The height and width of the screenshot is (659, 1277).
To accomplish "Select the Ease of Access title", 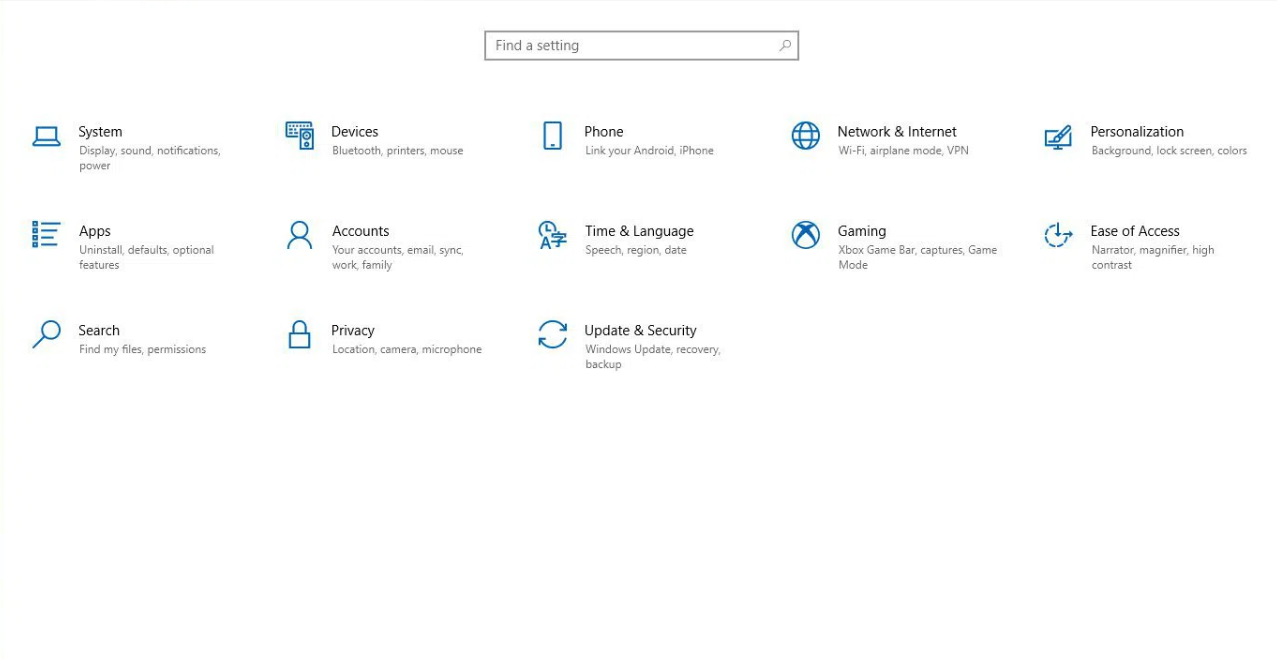I will (1134, 231).
